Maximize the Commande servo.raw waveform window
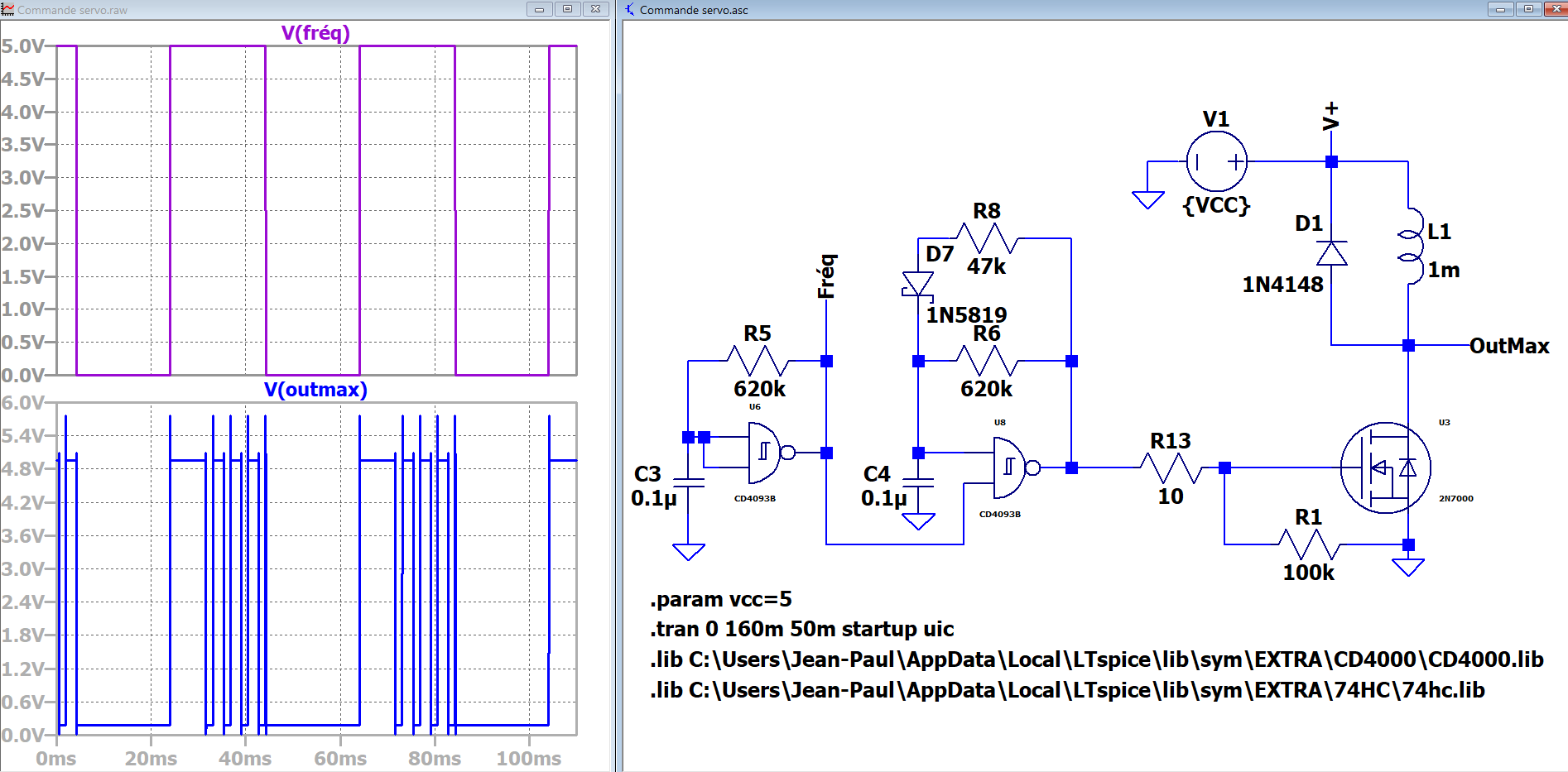This screenshot has width=1568, height=772. point(567,9)
